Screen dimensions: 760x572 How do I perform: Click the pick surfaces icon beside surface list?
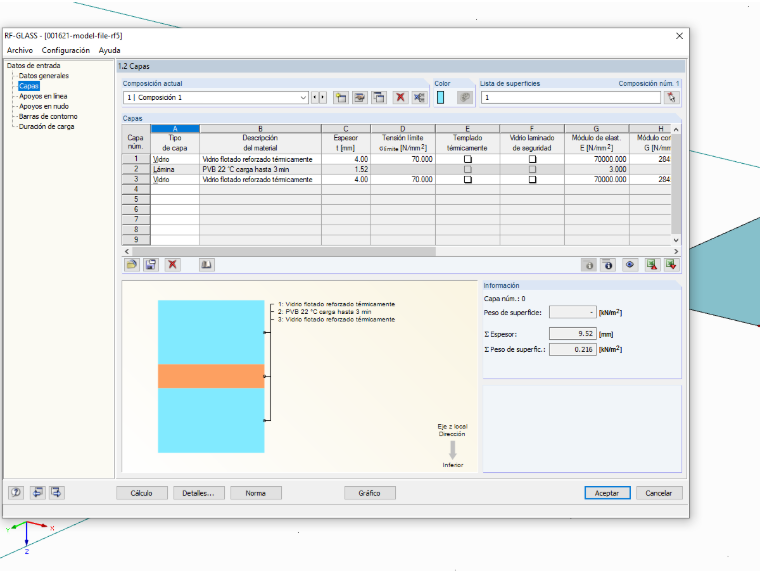pyautogui.click(x=671, y=97)
